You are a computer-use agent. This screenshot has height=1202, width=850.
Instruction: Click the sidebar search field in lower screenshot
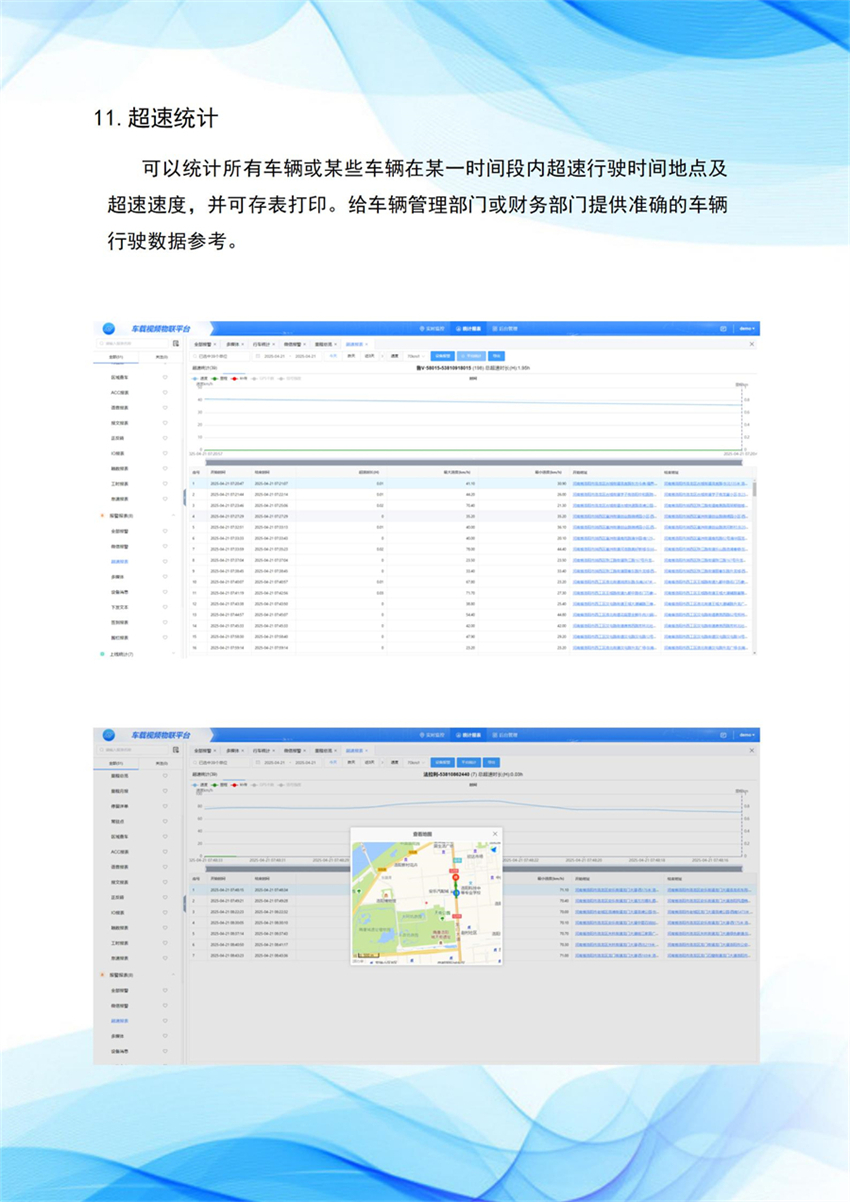[x=132, y=749]
